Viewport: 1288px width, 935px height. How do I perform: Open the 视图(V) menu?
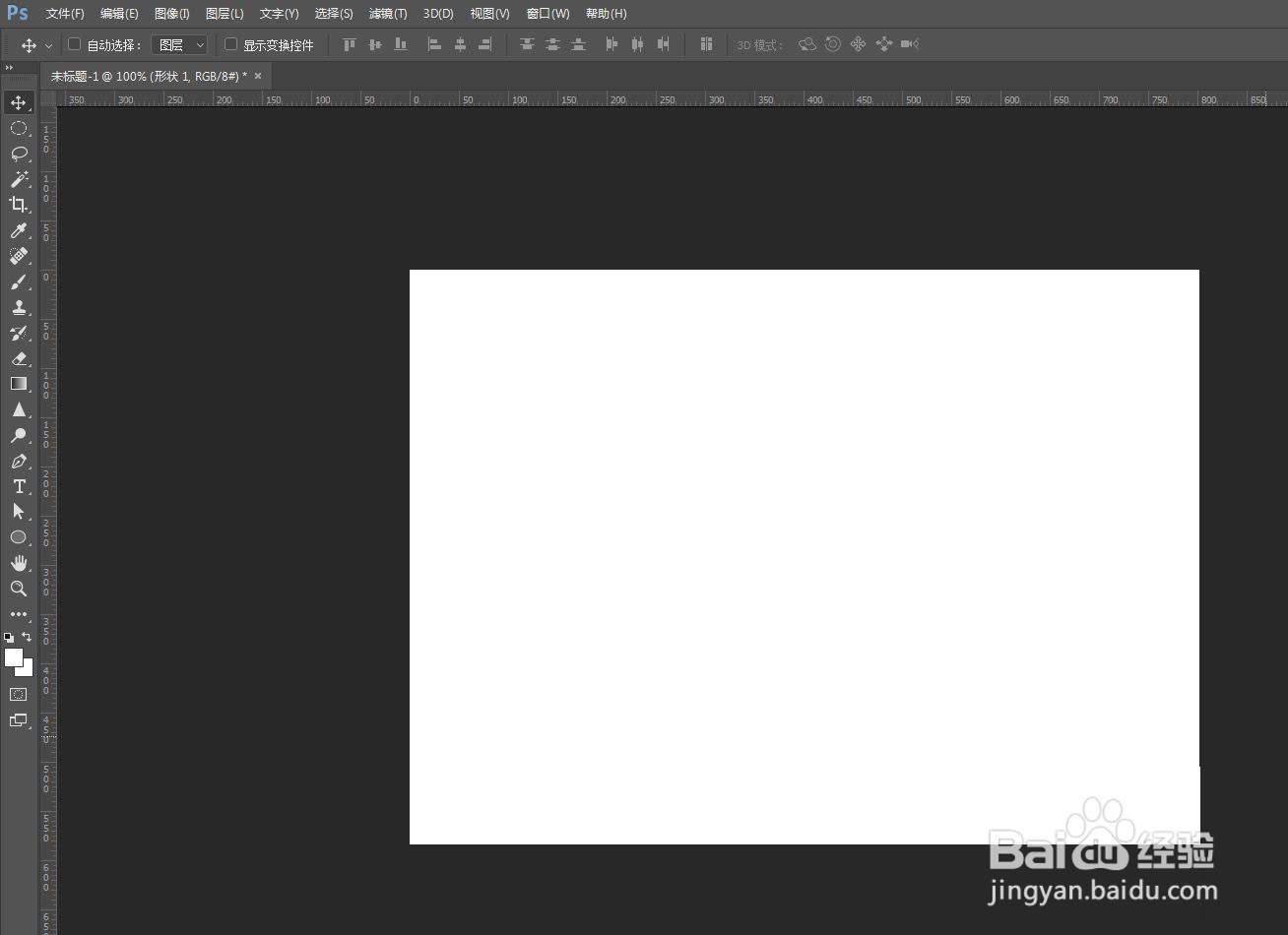point(489,14)
